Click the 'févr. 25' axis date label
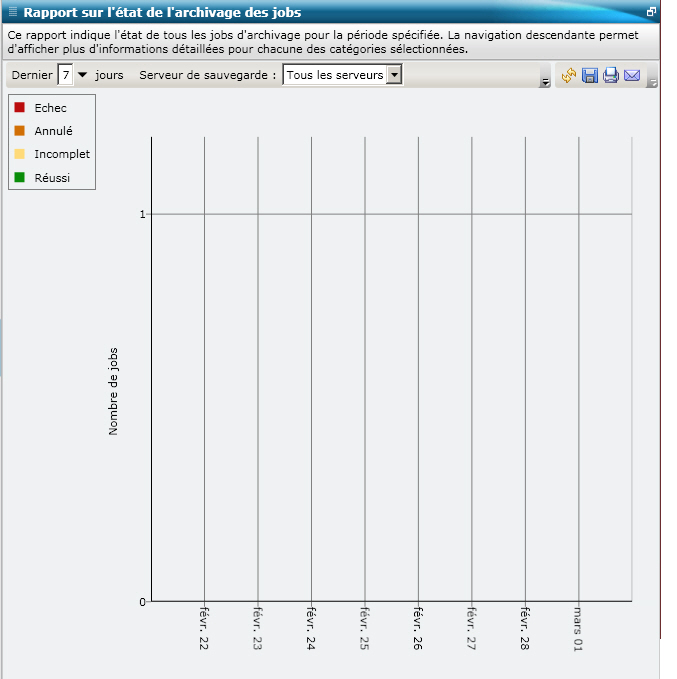 pos(365,628)
